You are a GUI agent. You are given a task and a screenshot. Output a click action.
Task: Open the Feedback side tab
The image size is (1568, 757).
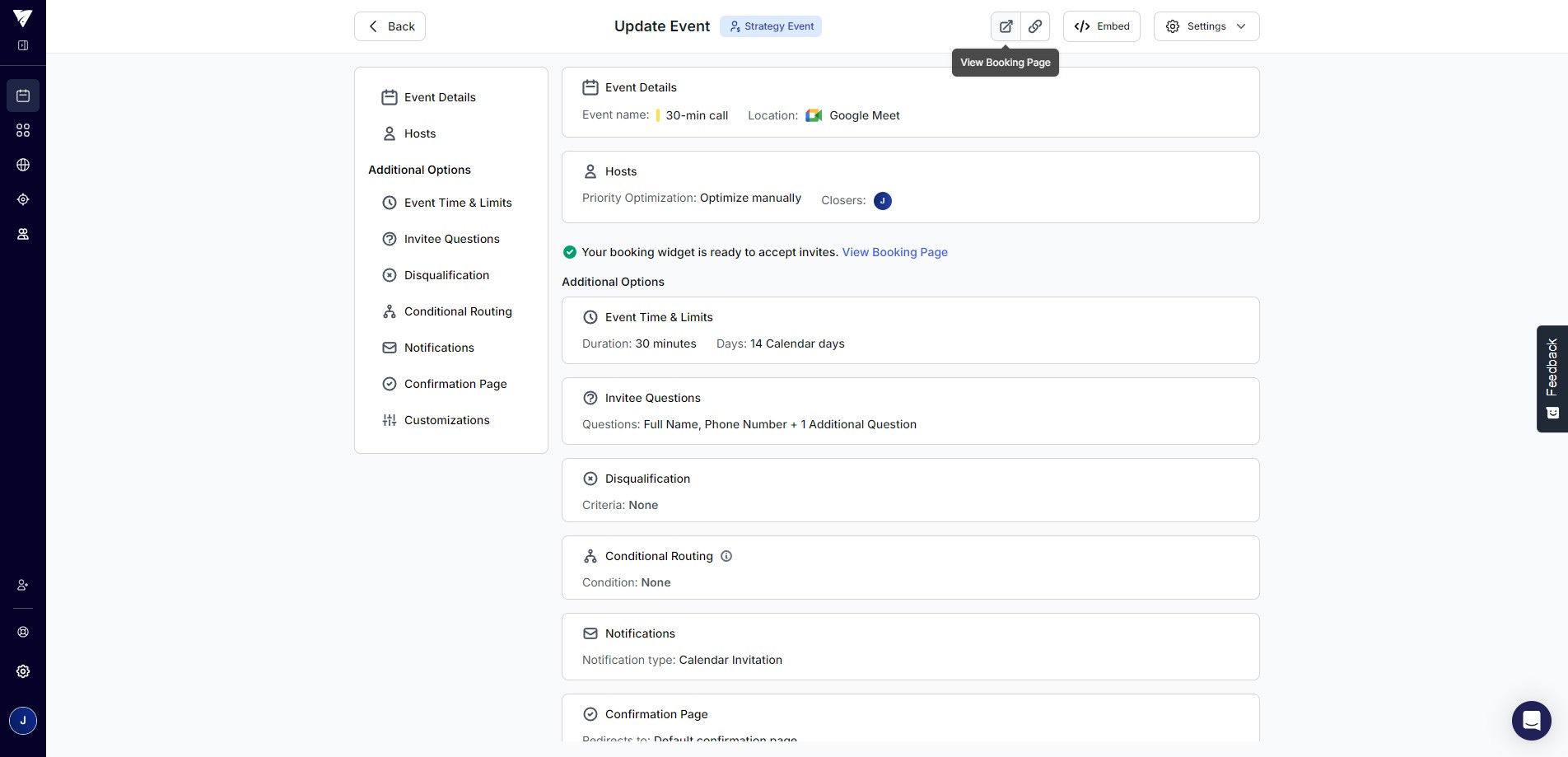(1552, 378)
